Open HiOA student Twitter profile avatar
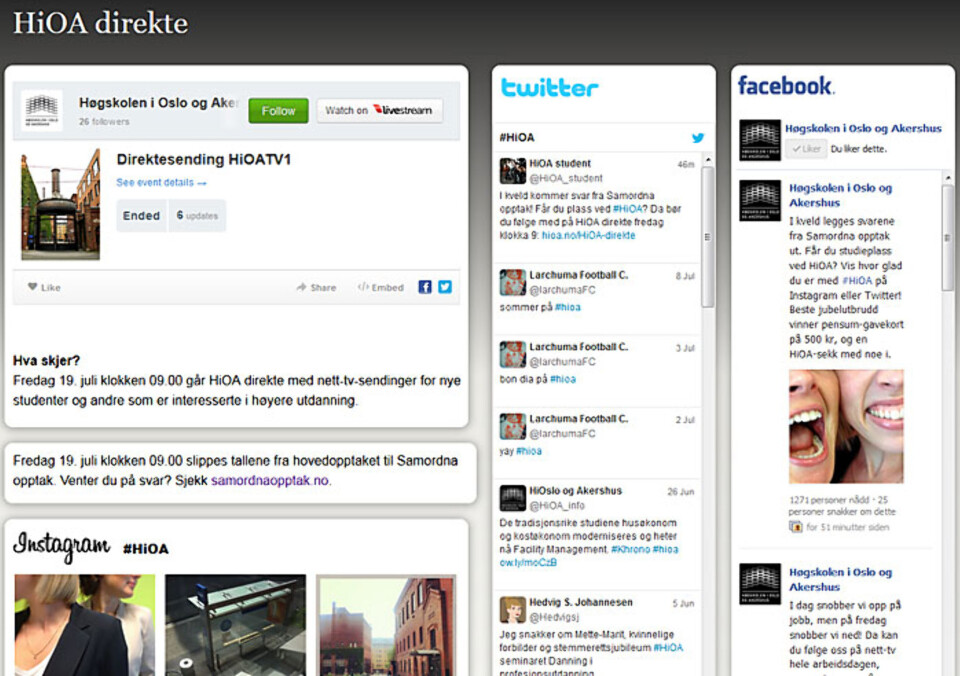The width and height of the screenshot is (960, 676). pos(512,171)
